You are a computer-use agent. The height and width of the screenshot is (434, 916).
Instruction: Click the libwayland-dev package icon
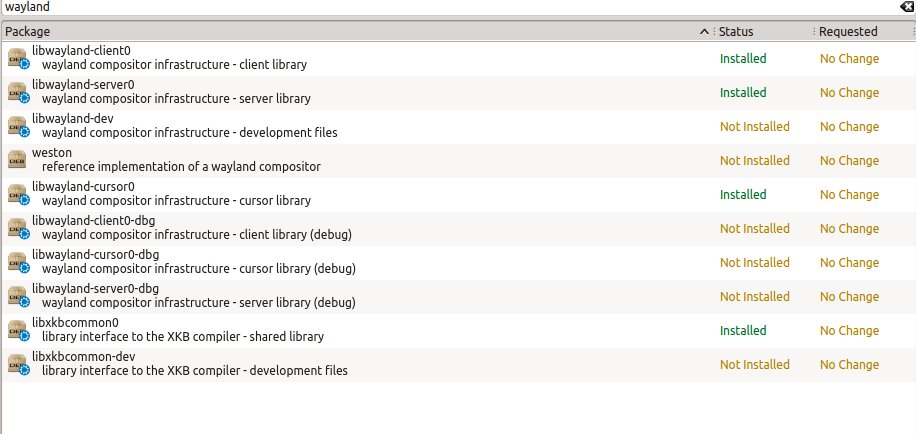[x=18, y=127]
